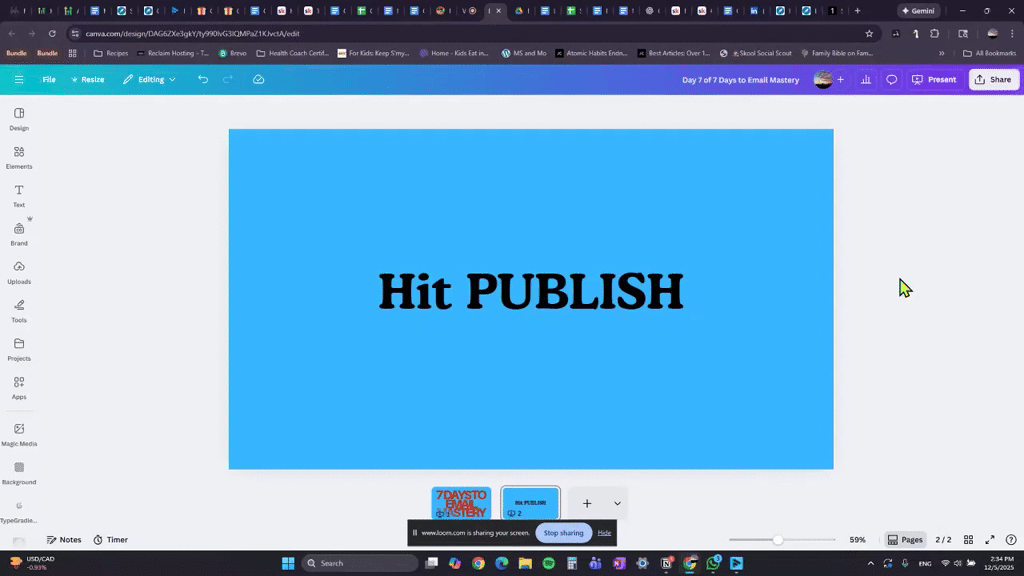This screenshot has width=1024, height=576.
Task: Open the Apps panel
Action: click(18, 388)
